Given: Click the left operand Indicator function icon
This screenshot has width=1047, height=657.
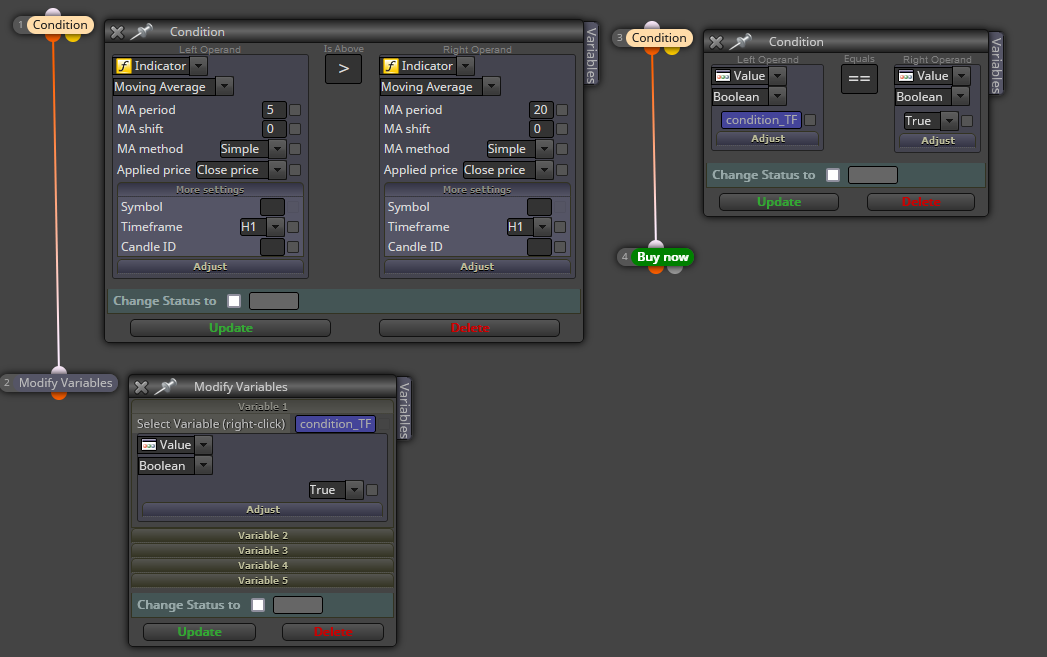Looking at the screenshot, I should pyautogui.click(x=124, y=66).
